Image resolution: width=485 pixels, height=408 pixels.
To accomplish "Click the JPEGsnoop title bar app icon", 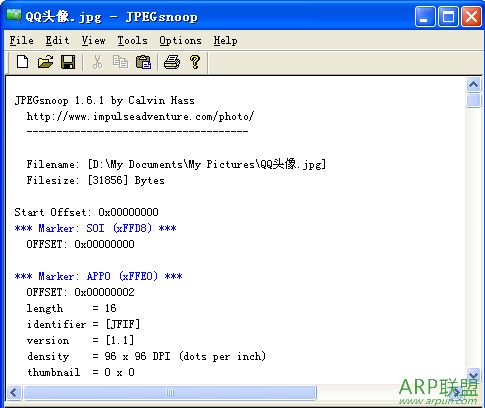I will pyautogui.click(x=14, y=15).
